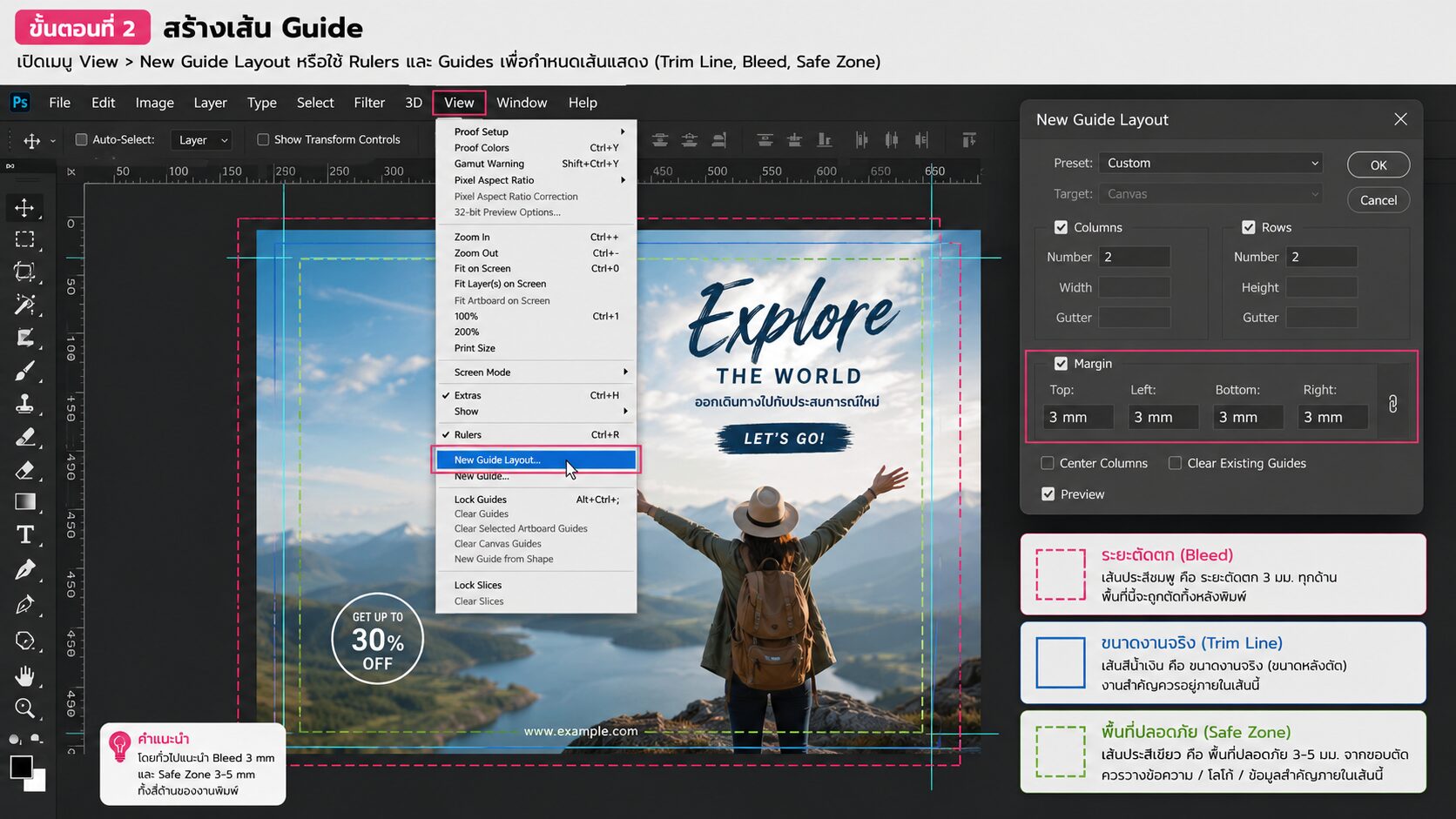The height and width of the screenshot is (819, 1456).
Task: Open the Window menu
Action: (522, 103)
